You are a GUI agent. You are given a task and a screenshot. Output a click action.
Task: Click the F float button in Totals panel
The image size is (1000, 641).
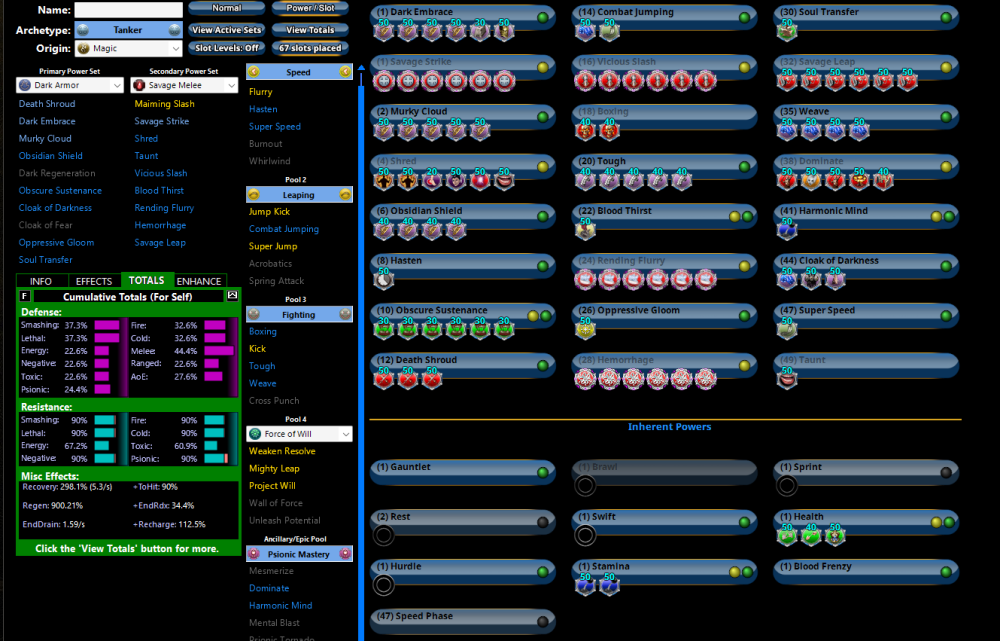[25, 296]
